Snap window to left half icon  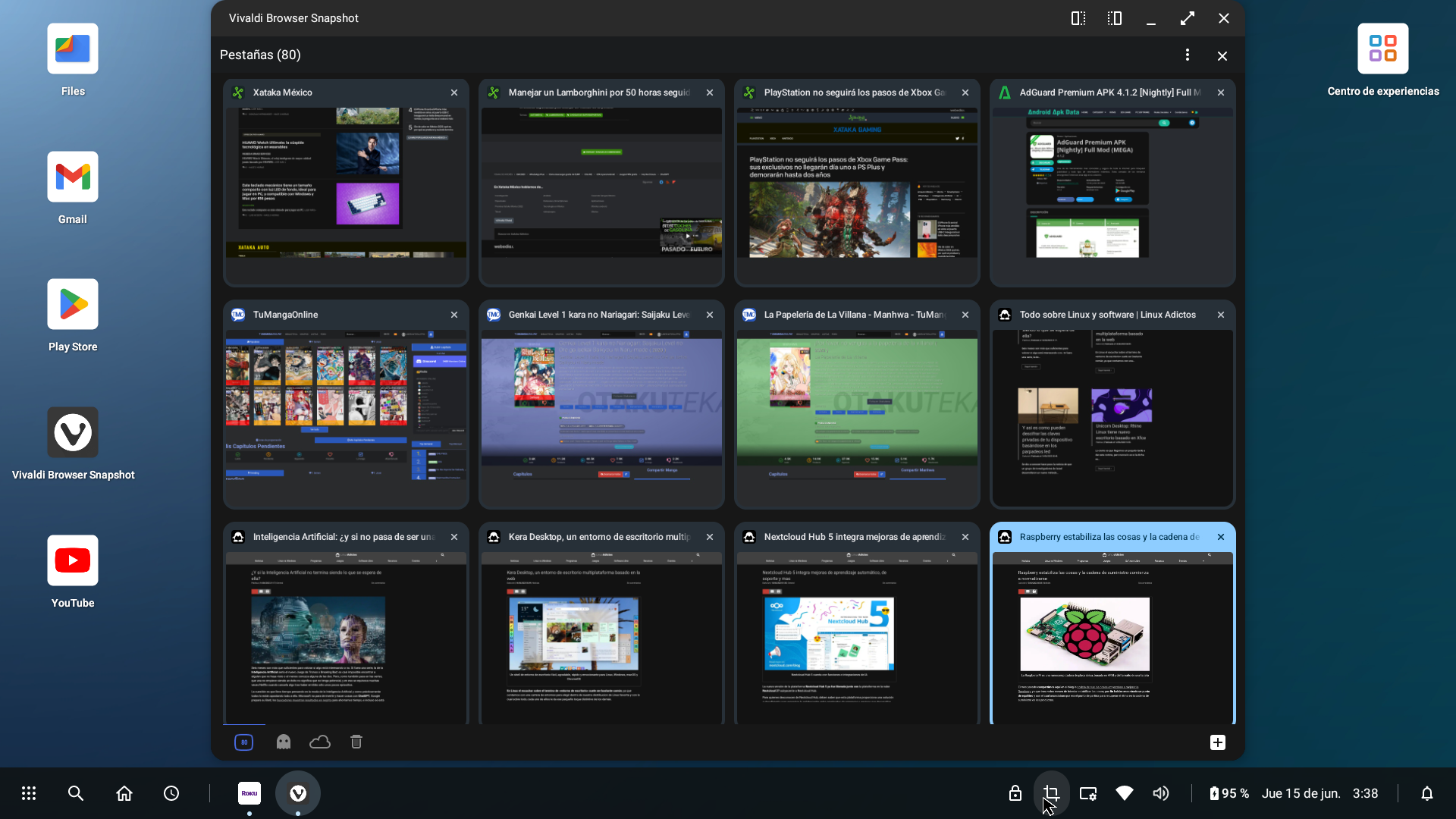tap(1078, 18)
